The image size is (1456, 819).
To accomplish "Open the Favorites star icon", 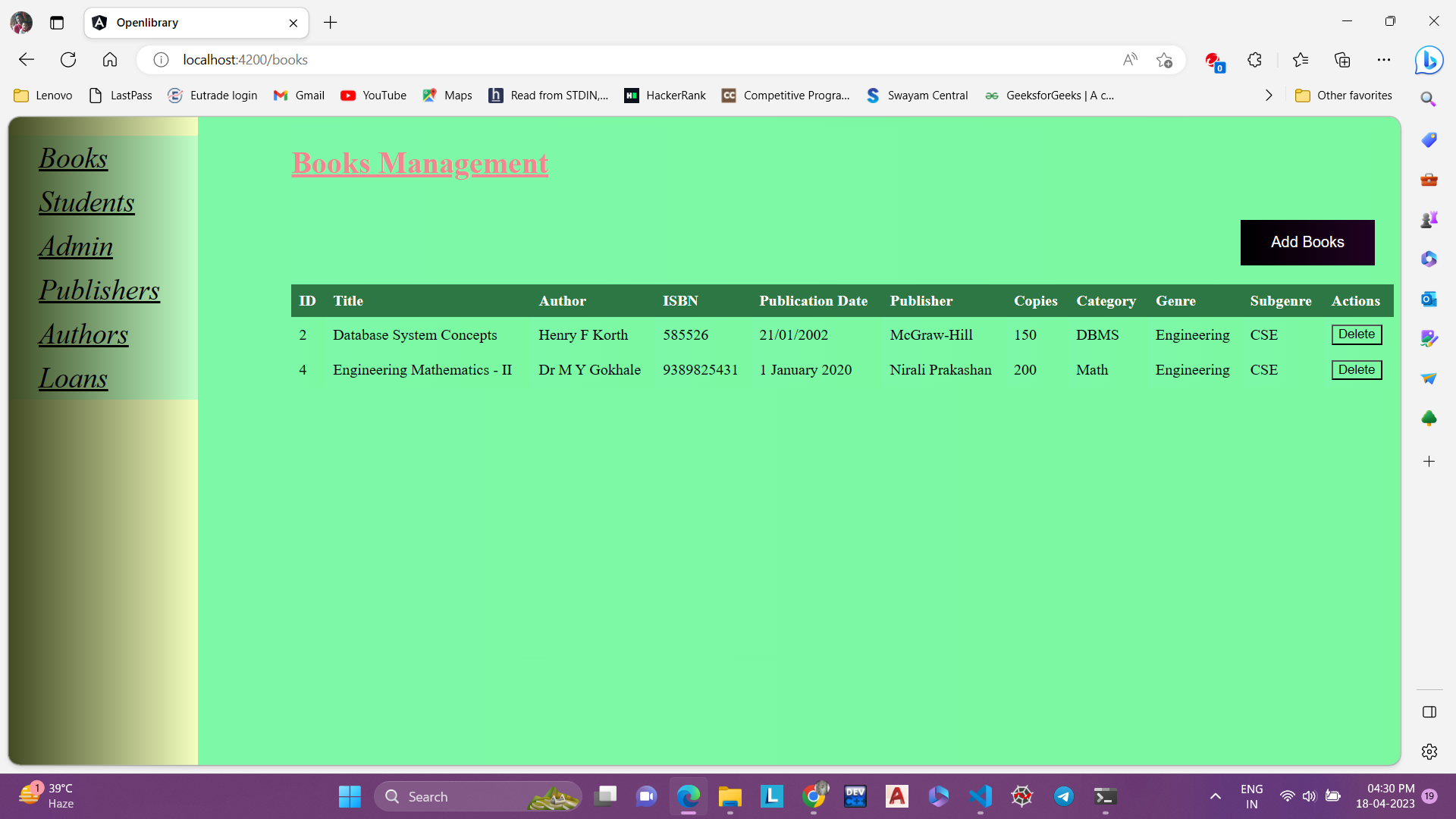I will (1301, 59).
